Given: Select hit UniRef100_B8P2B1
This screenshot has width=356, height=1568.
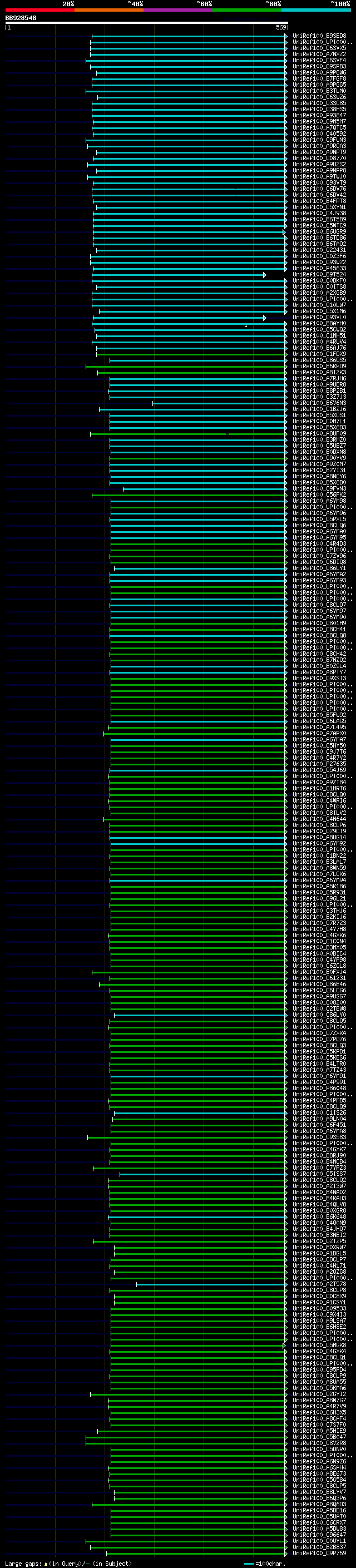Looking at the screenshot, I should pyautogui.click(x=319, y=391).
